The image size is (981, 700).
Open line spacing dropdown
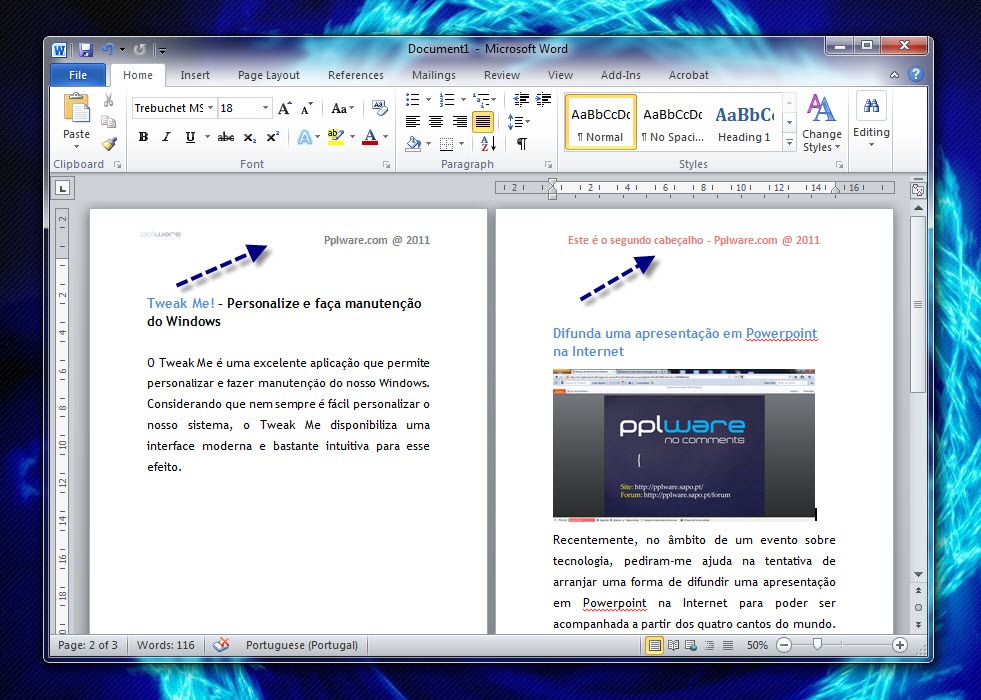click(519, 121)
